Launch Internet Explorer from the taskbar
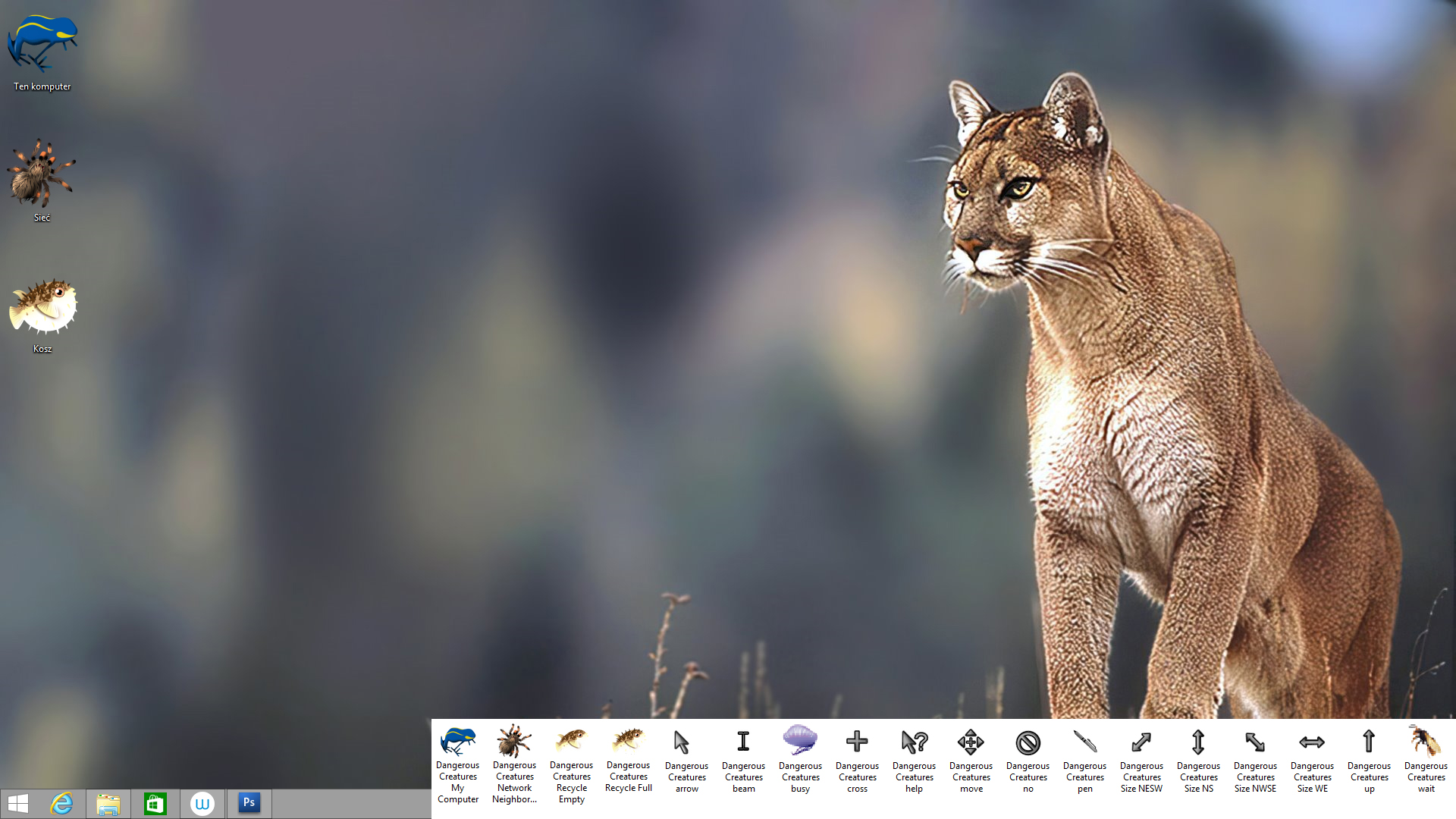Image resolution: width=1456 pixels, height=819 pixels. 61,803
